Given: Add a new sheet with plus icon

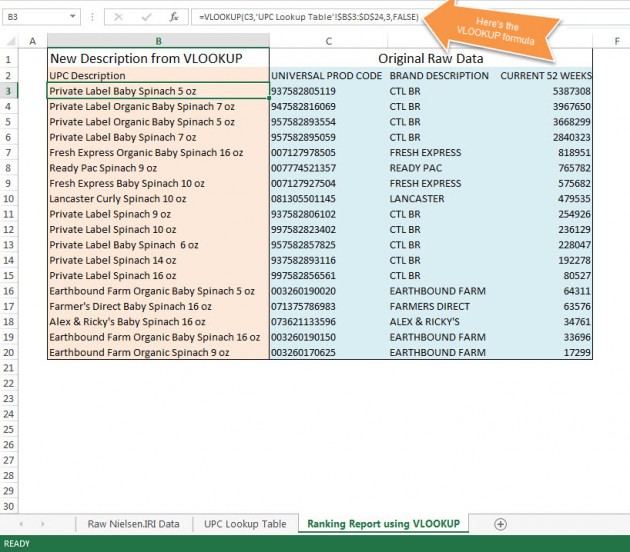Looking at the screenshot, I should [x=500, y=524].
